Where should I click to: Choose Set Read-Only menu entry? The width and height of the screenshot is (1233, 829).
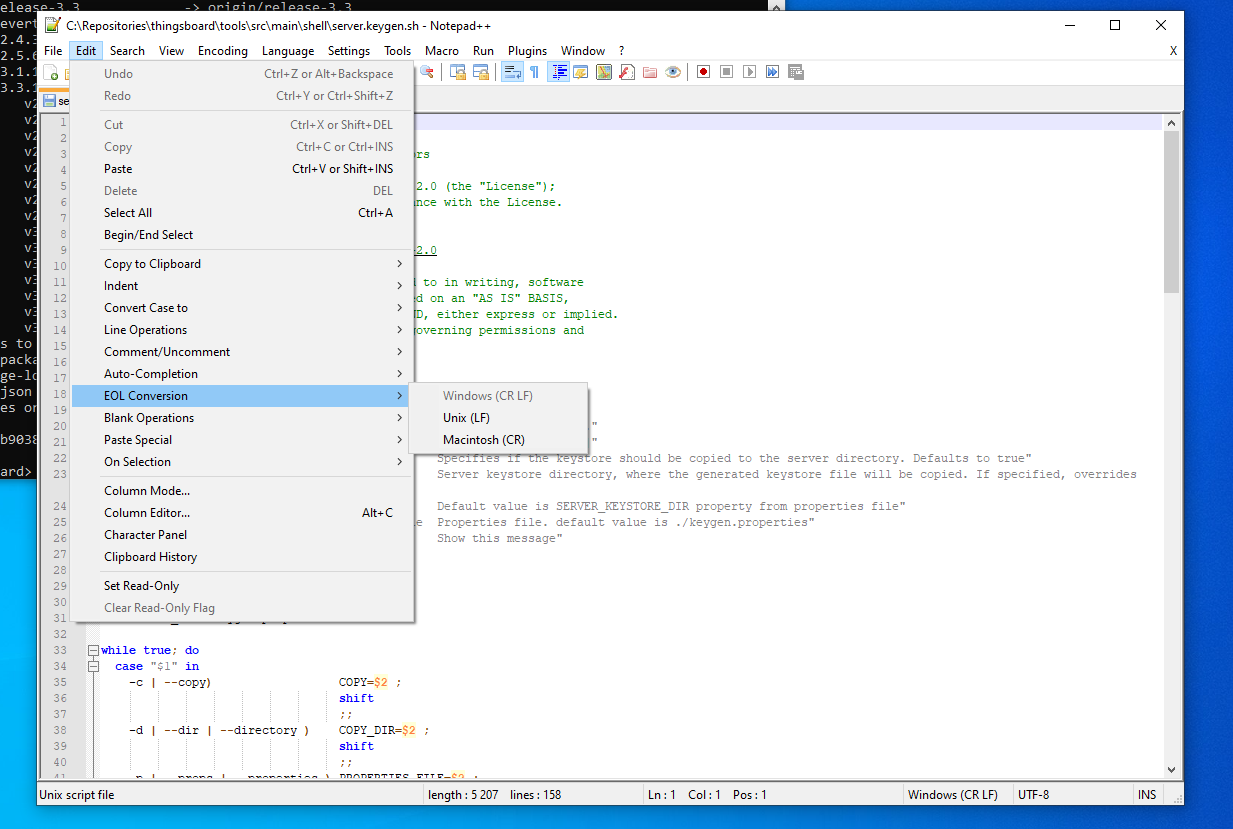click(242, 586)
